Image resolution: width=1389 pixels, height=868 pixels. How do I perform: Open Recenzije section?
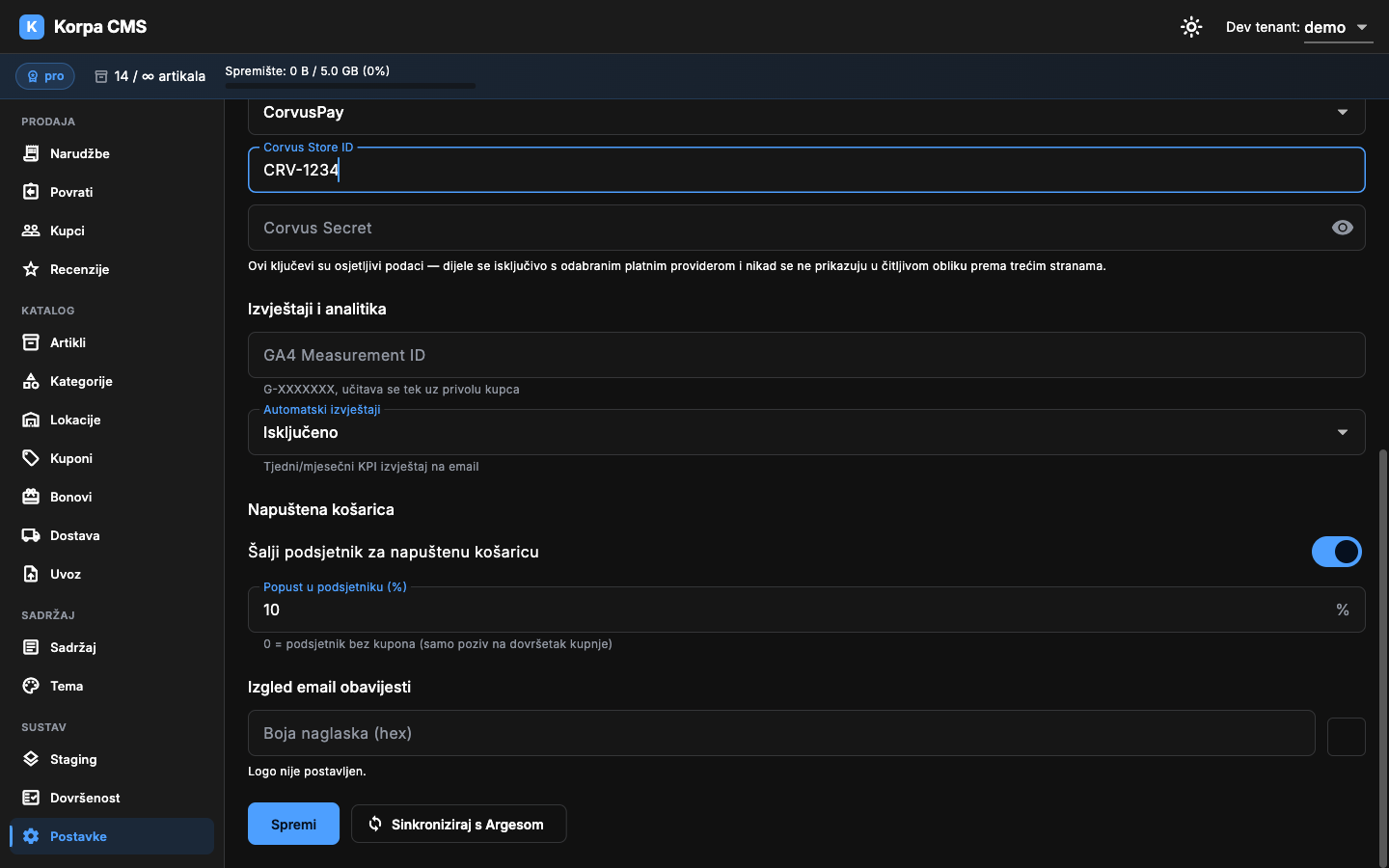tap(112, 269)
